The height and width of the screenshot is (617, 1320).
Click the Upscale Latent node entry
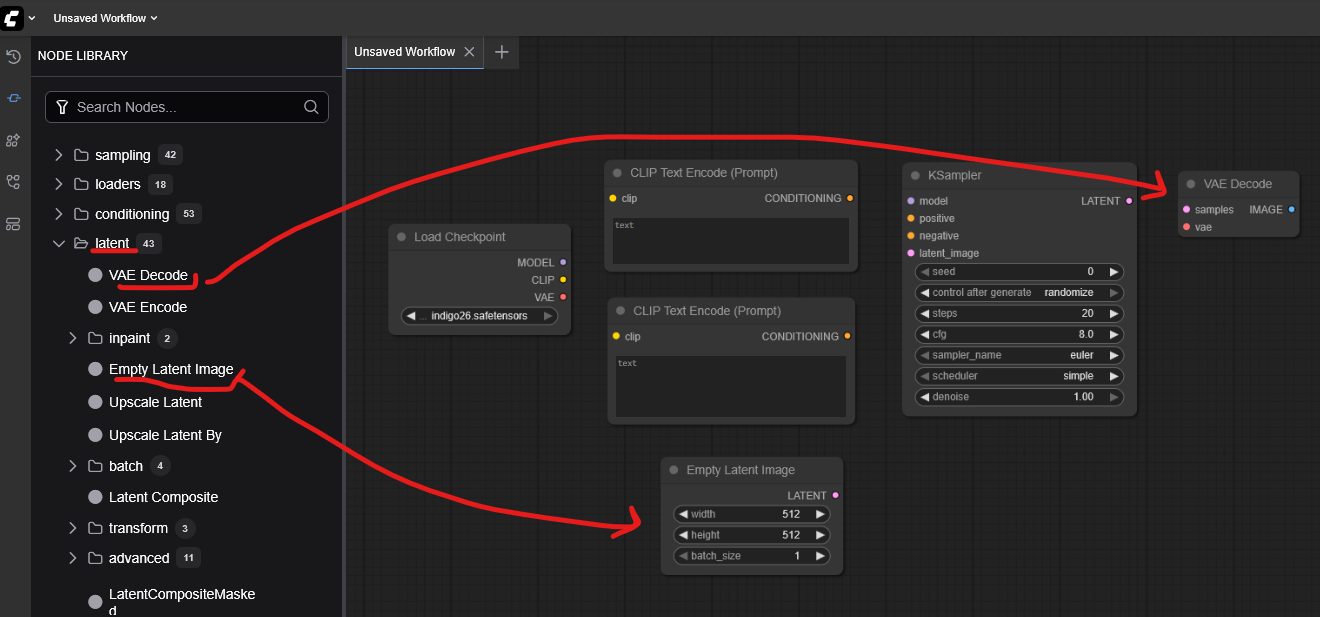(155, 402)
